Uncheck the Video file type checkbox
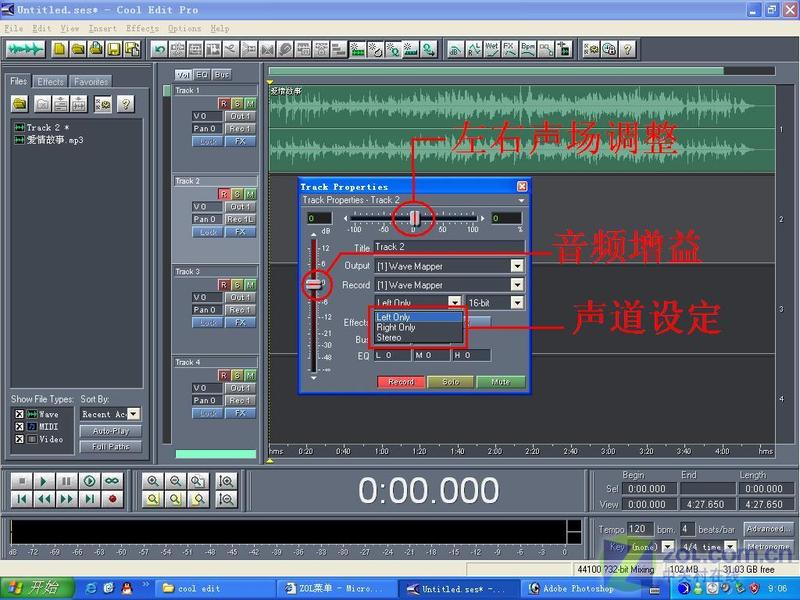Image resolution: width=800 pixels, height=600 pixels. click(19, 439)
